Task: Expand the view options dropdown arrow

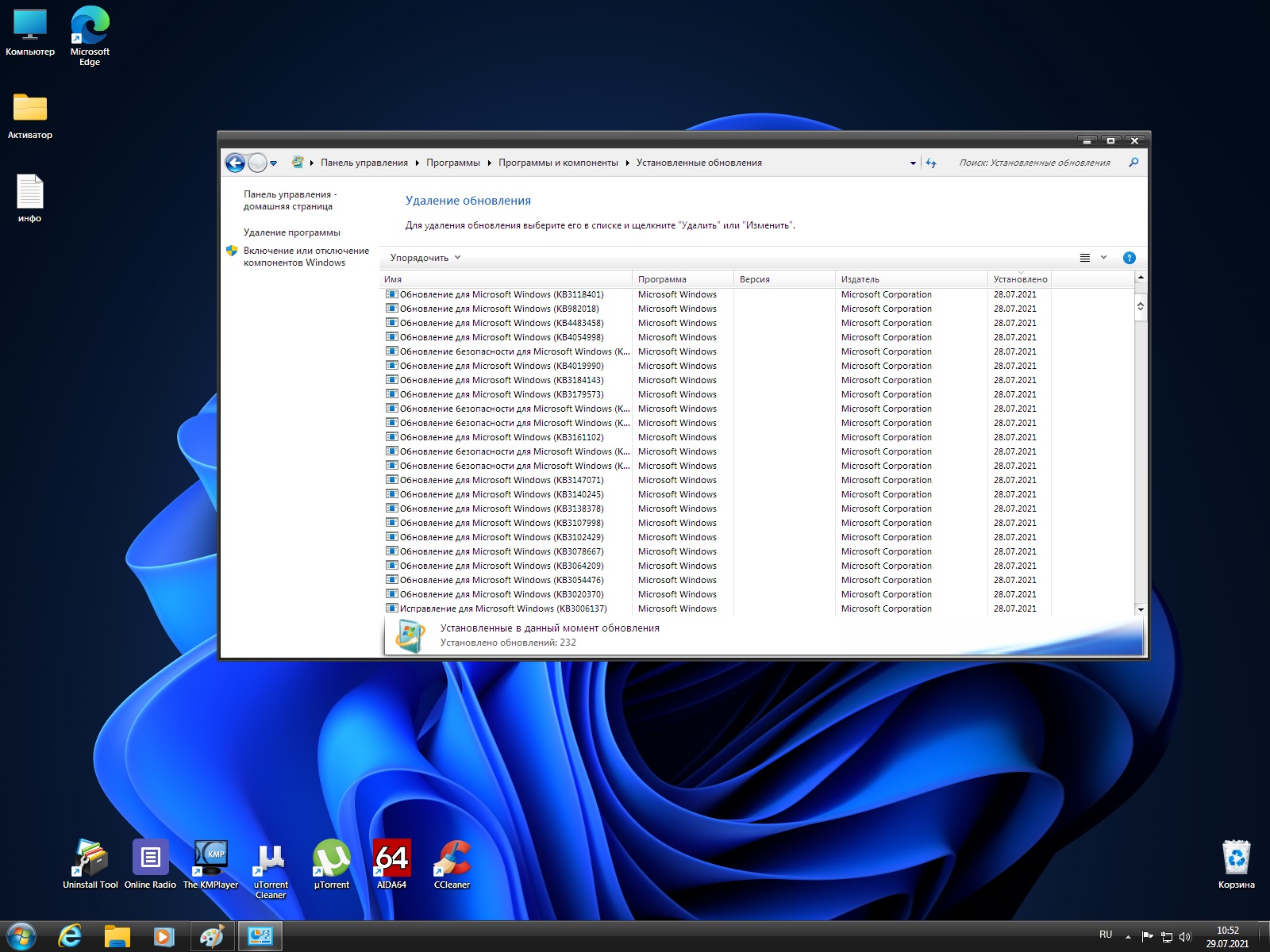Action: pyautogui.click(x=1103, y=258)
